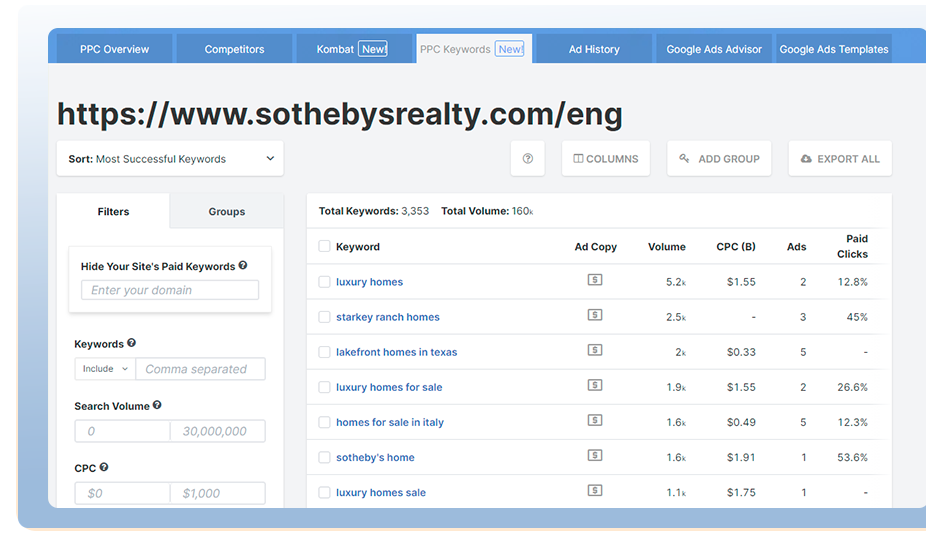
Task: Click the Total Volume: 160k text
Action: (x=487, y=211)
